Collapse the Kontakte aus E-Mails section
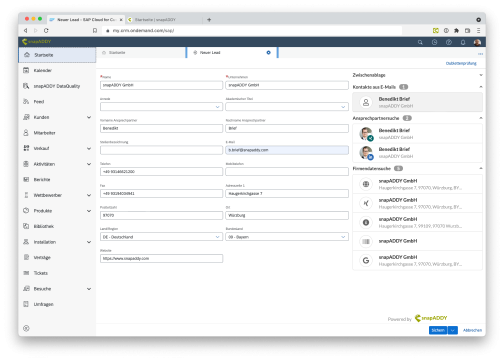The image size is (504, 360). click(x=481, y=87)
